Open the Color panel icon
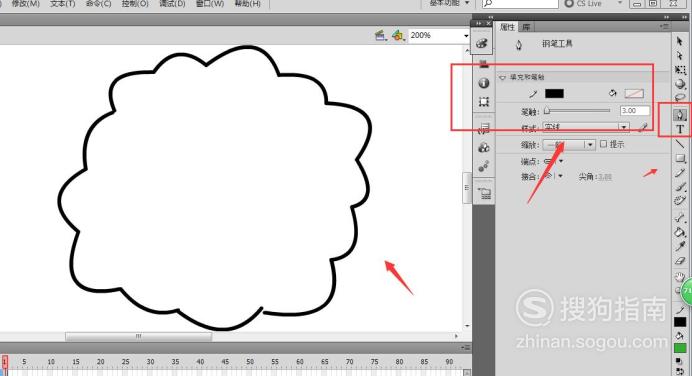The image size is (692, 376). pyautogui.click(x=482, y=43)
